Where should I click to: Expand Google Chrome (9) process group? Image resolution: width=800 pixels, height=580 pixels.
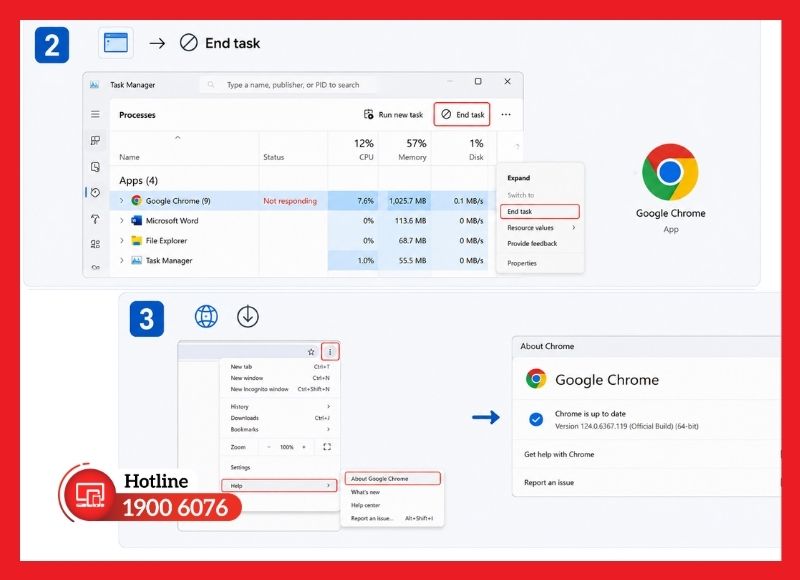(121, 200)
